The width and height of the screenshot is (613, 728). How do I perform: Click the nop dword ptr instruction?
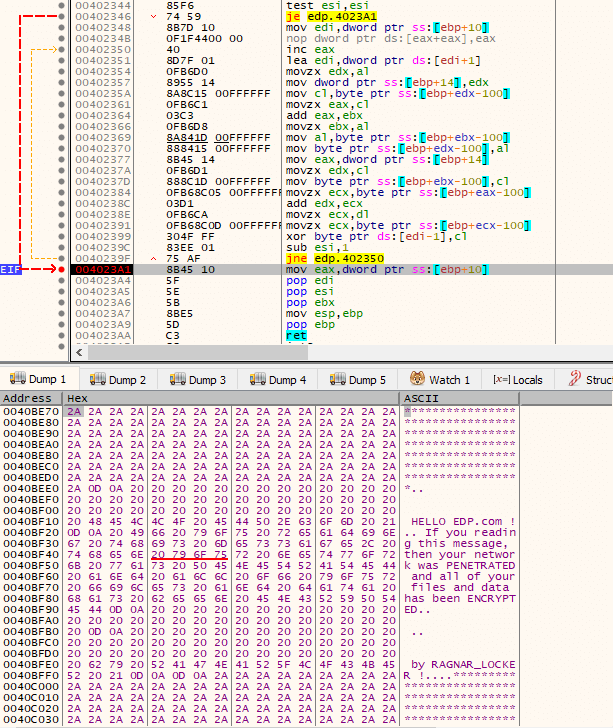391,38
